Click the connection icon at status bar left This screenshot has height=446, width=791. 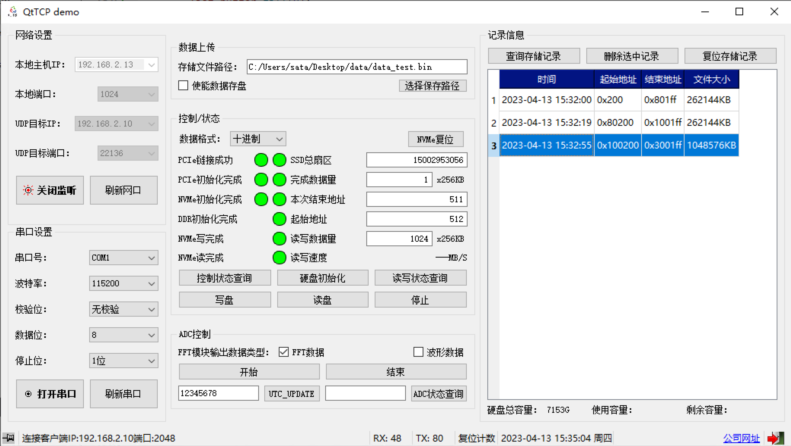pyautogui.click(x=9, y=438)
